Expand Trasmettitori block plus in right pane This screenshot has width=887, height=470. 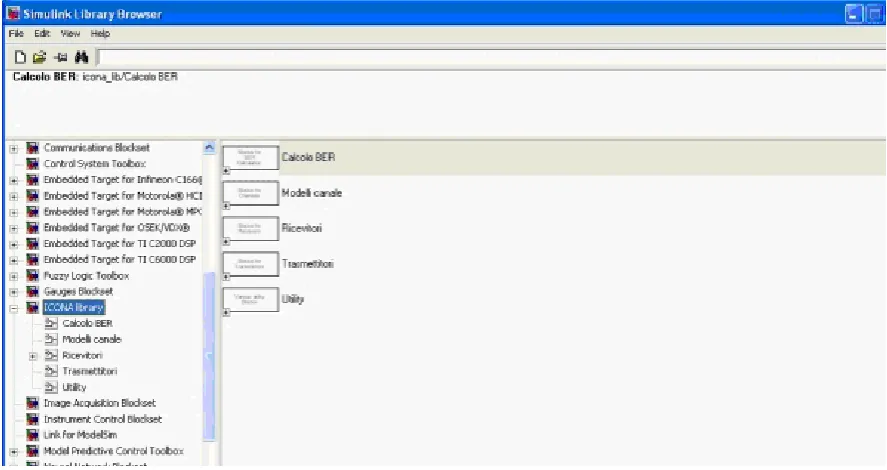(226, 277)
